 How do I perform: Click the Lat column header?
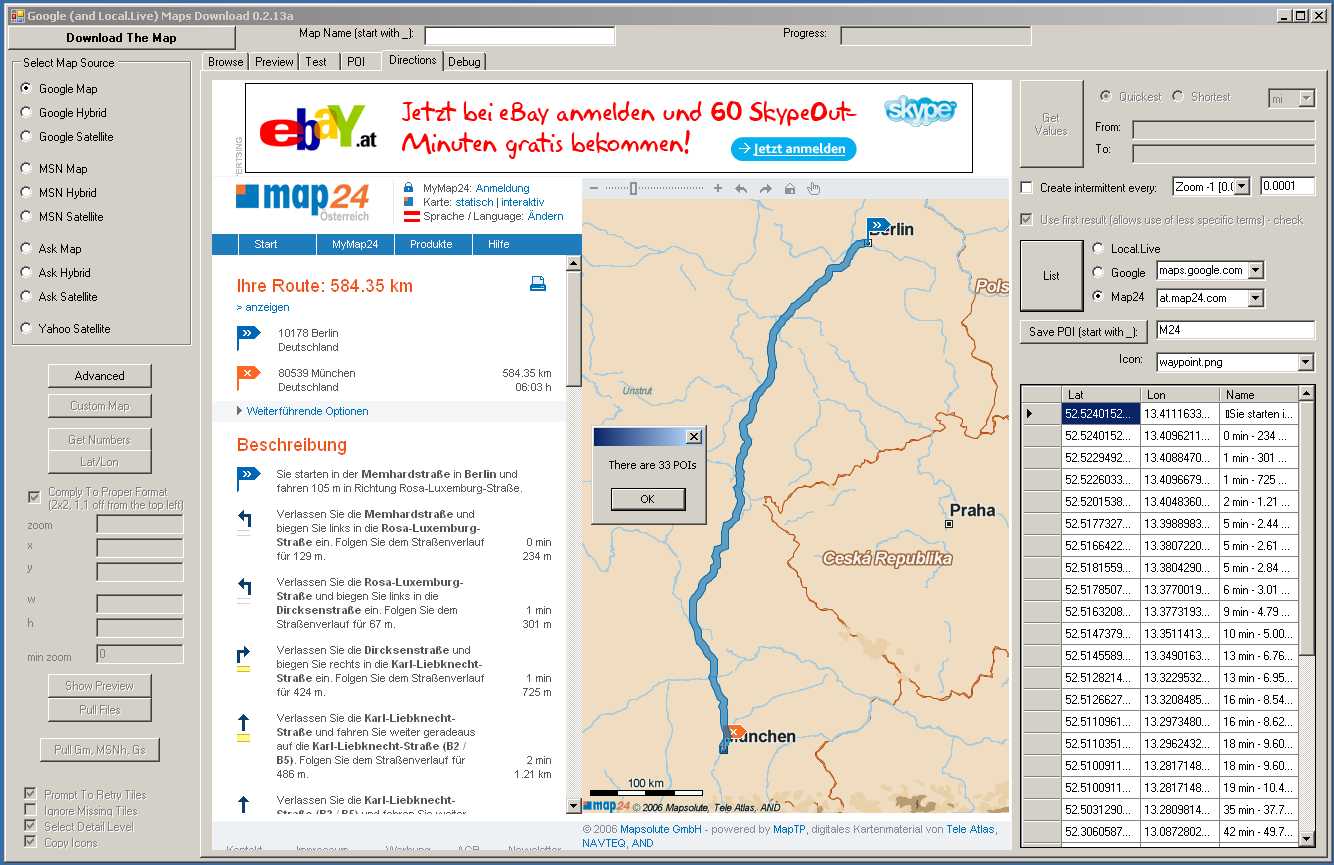coord(1100,394)
